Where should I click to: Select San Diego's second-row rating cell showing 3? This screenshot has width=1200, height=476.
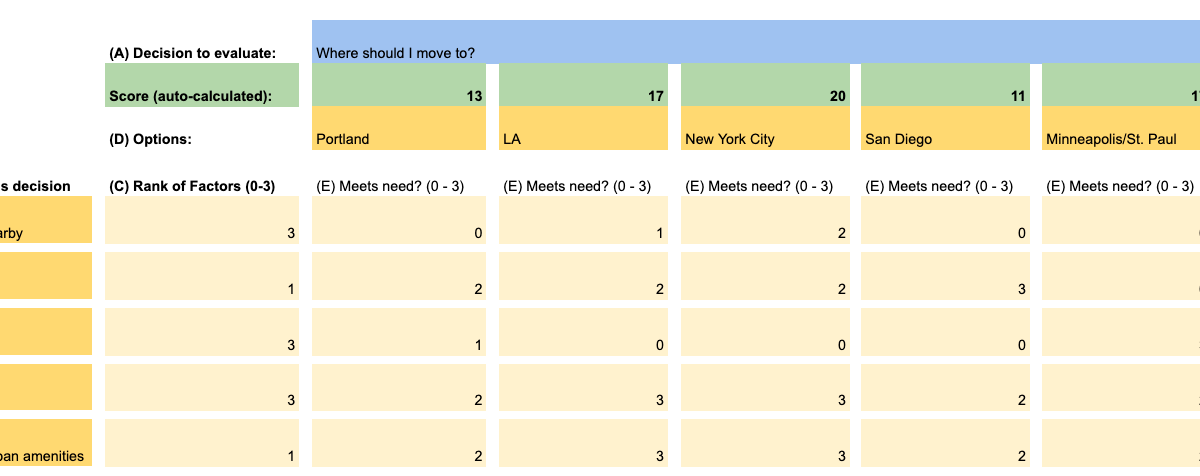tap(945, 275)
